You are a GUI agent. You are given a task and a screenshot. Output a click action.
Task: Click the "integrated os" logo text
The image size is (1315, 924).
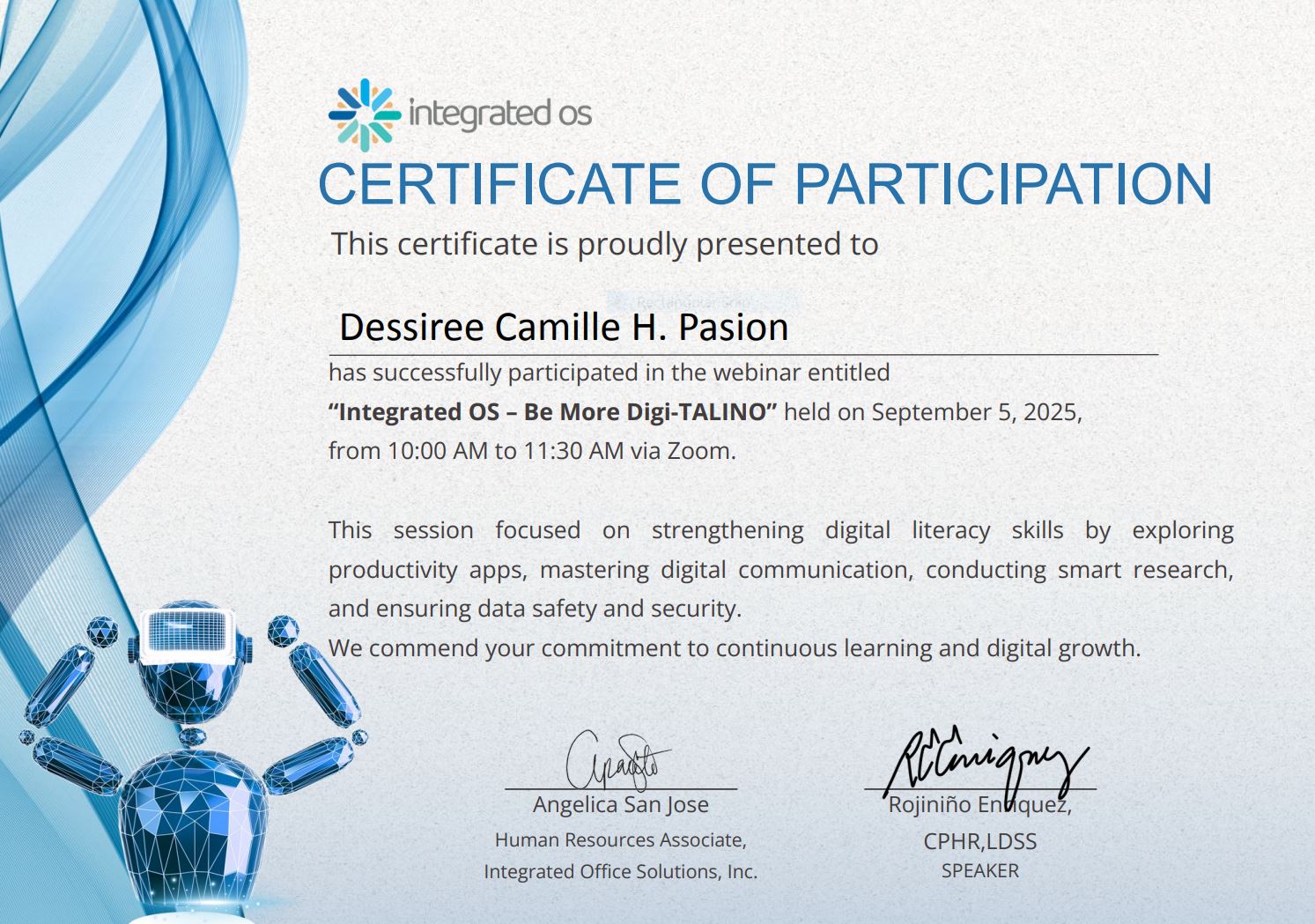click(x=499, y=114)
